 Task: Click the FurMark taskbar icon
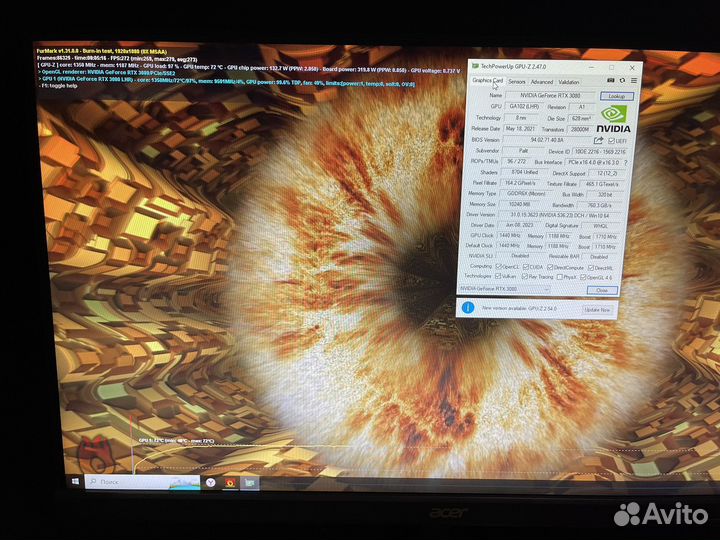(x=230, y=483)
